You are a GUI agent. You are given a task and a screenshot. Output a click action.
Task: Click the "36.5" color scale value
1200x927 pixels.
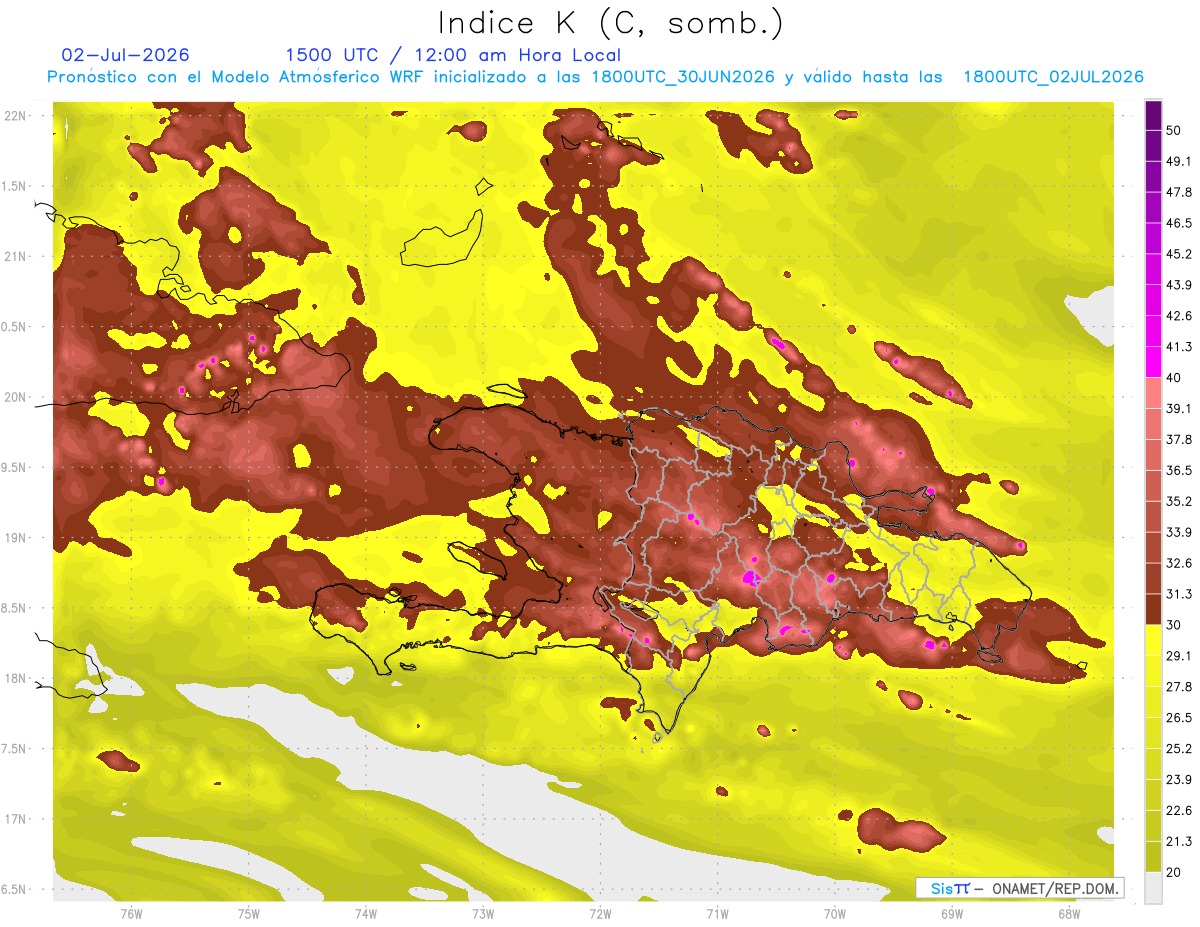click(x=1179, y=470)
